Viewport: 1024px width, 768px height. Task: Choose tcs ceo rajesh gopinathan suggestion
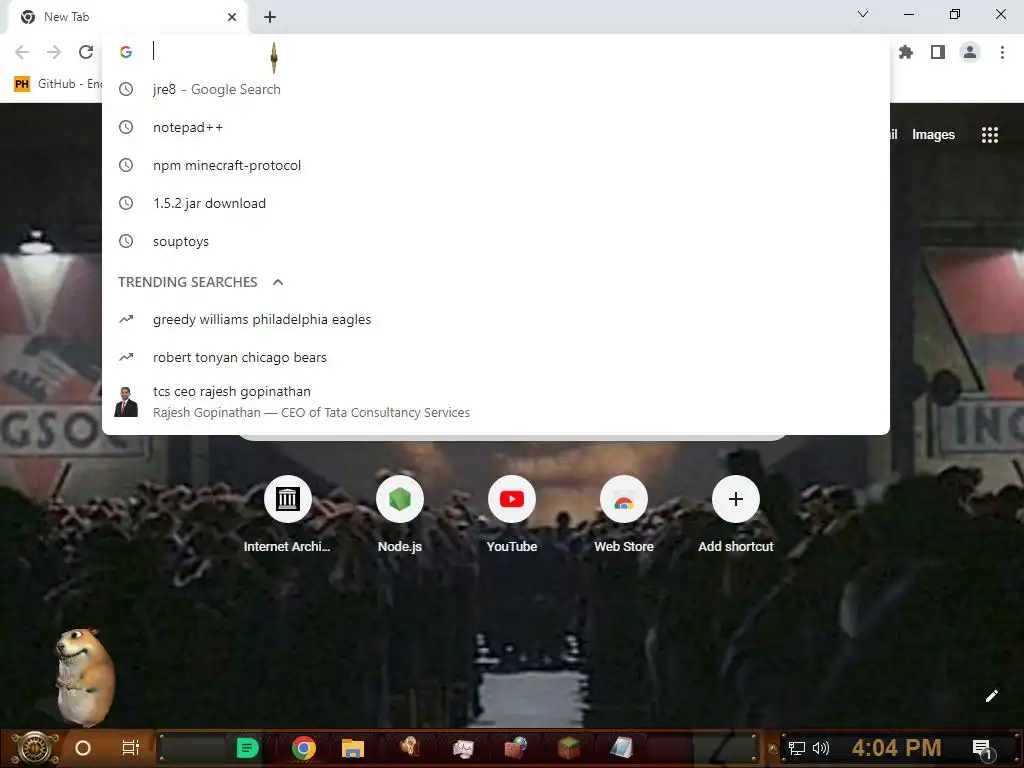coord(496,402)
